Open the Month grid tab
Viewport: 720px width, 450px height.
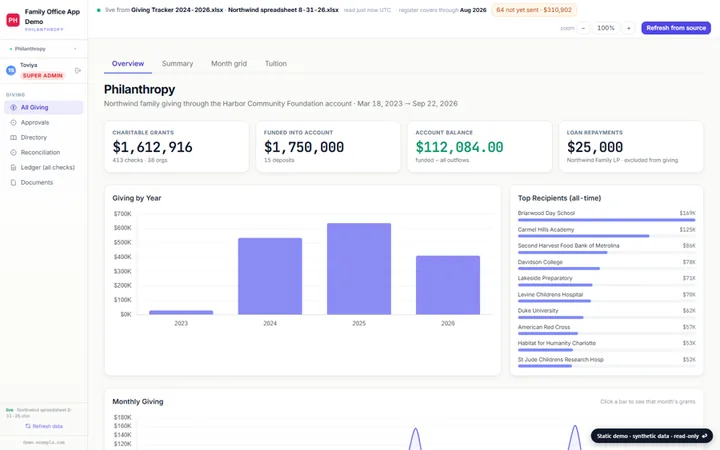pyautogui.click(x=229, y=64)
